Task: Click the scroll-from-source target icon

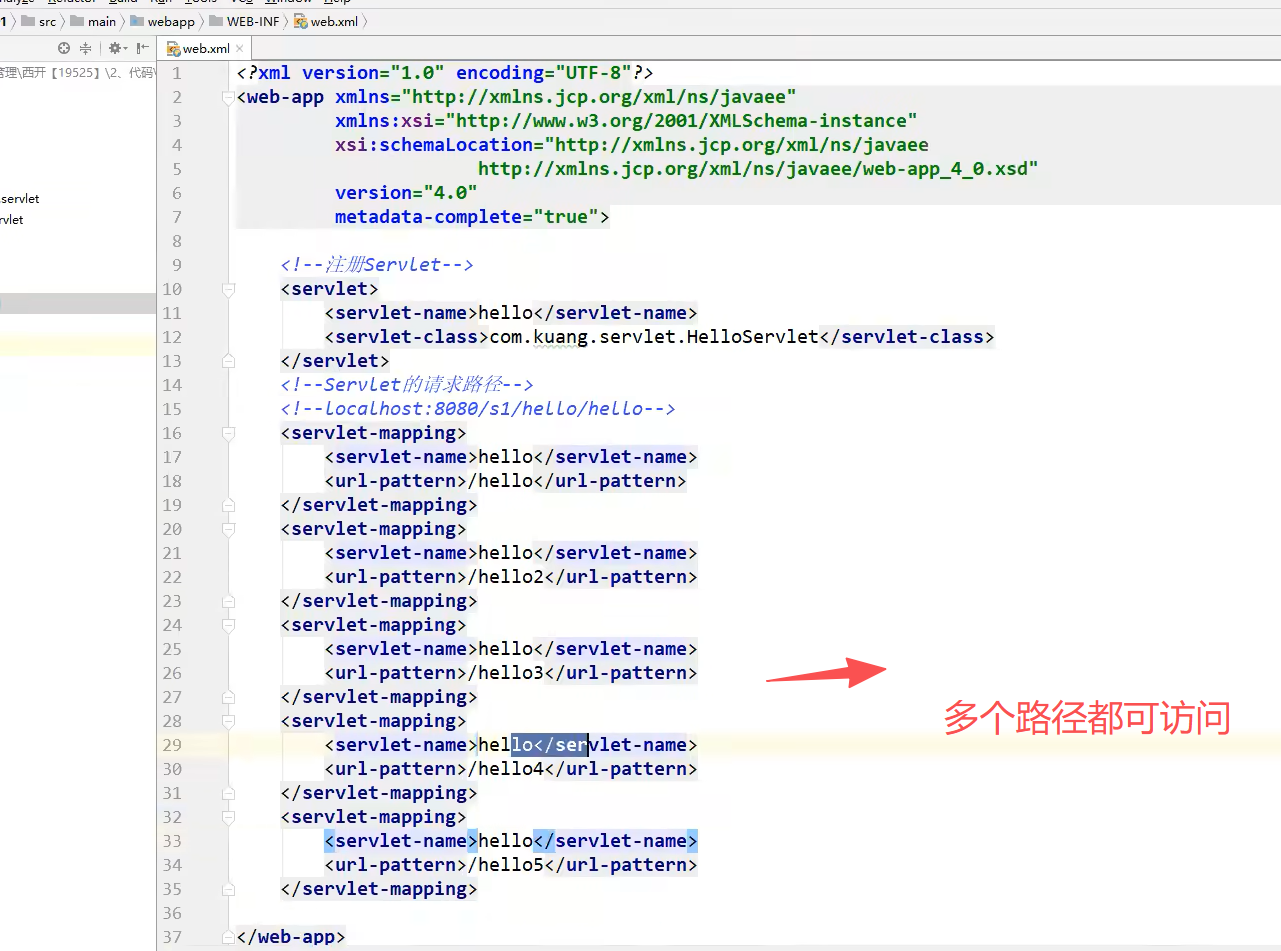Action: click(x=64, y=48)
